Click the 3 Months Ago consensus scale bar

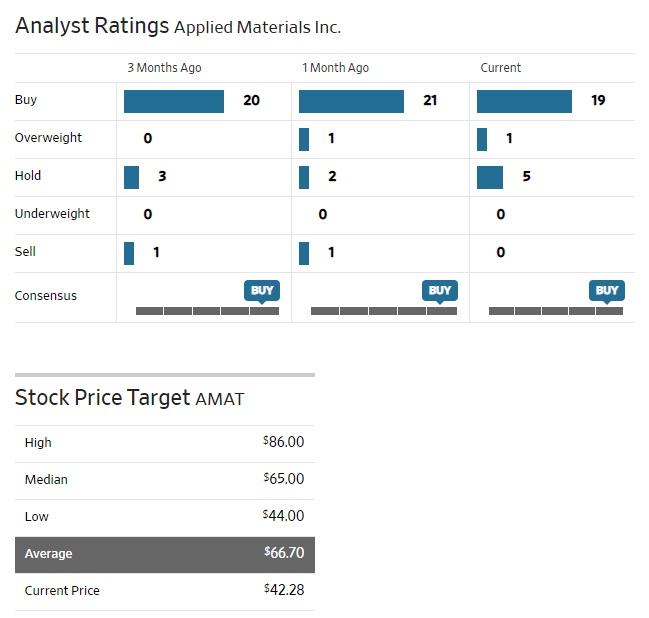(x=207, y=311)
